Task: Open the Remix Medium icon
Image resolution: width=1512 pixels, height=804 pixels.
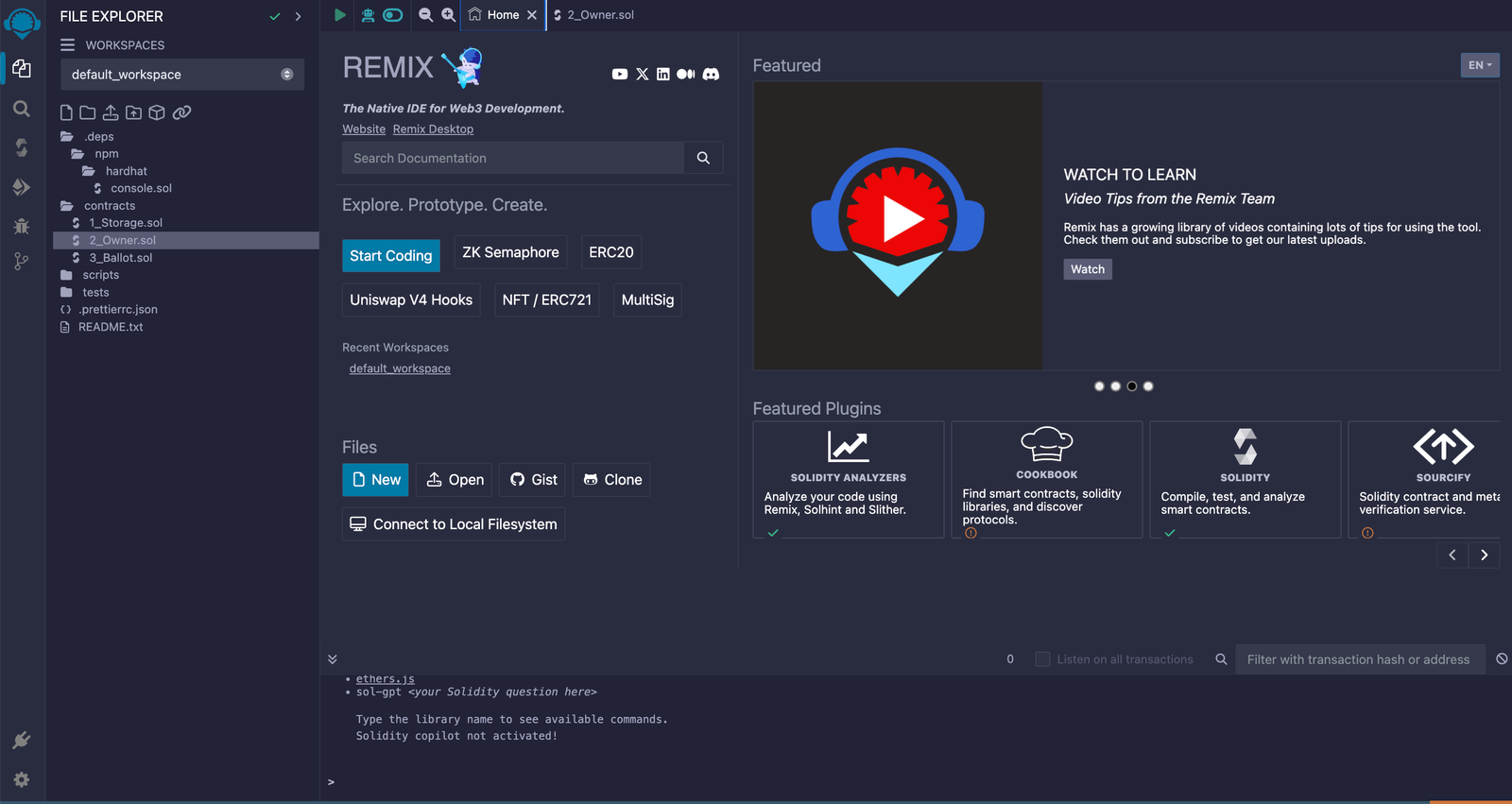Action: pyautogui.click(x=686, y=74)
